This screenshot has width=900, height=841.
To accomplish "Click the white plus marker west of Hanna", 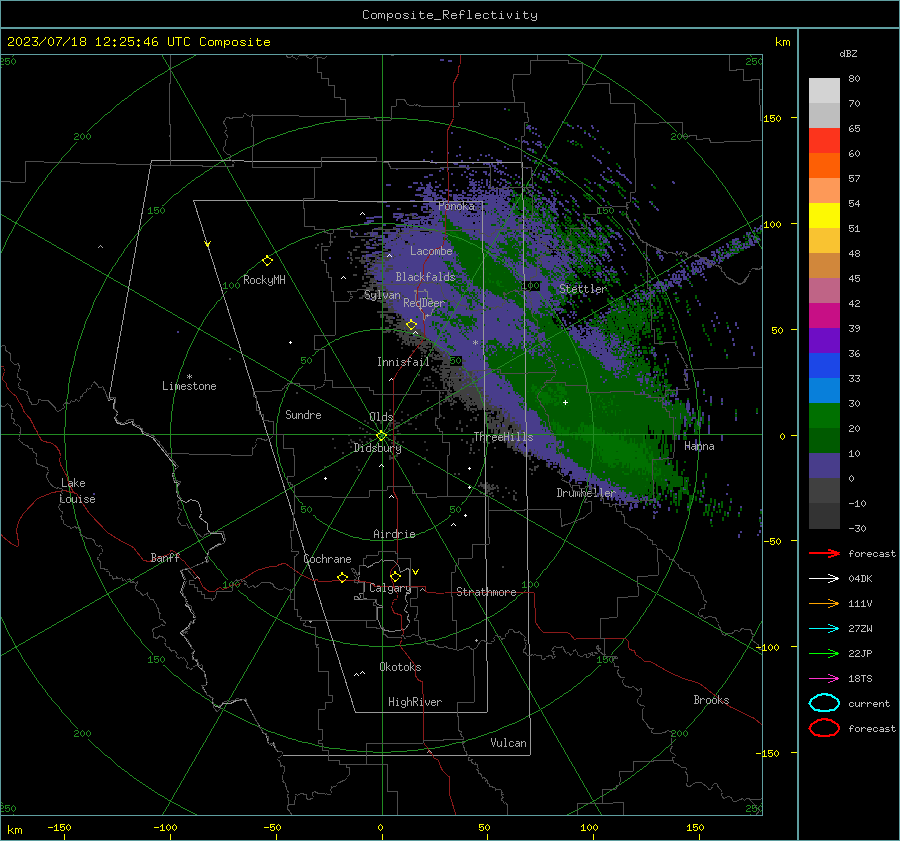I will coord(565,402).
